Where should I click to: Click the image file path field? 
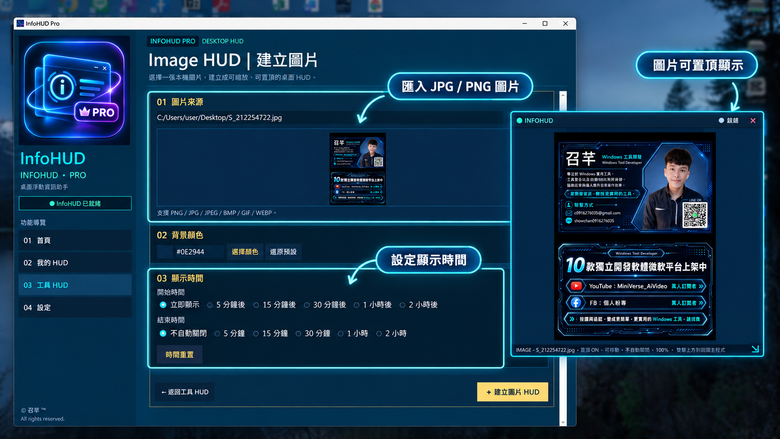(329, 118)
